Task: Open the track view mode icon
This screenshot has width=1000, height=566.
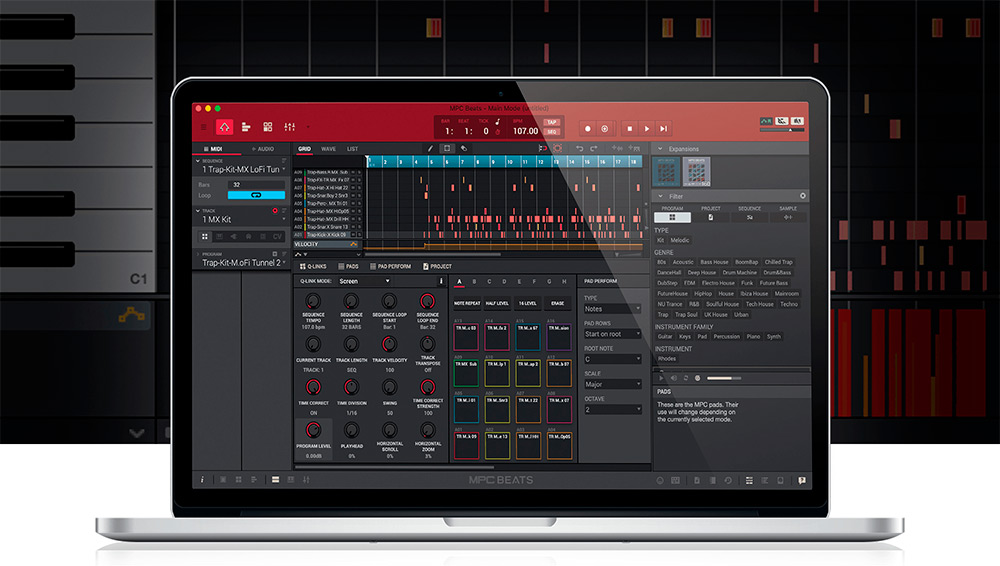Action: 246,128
